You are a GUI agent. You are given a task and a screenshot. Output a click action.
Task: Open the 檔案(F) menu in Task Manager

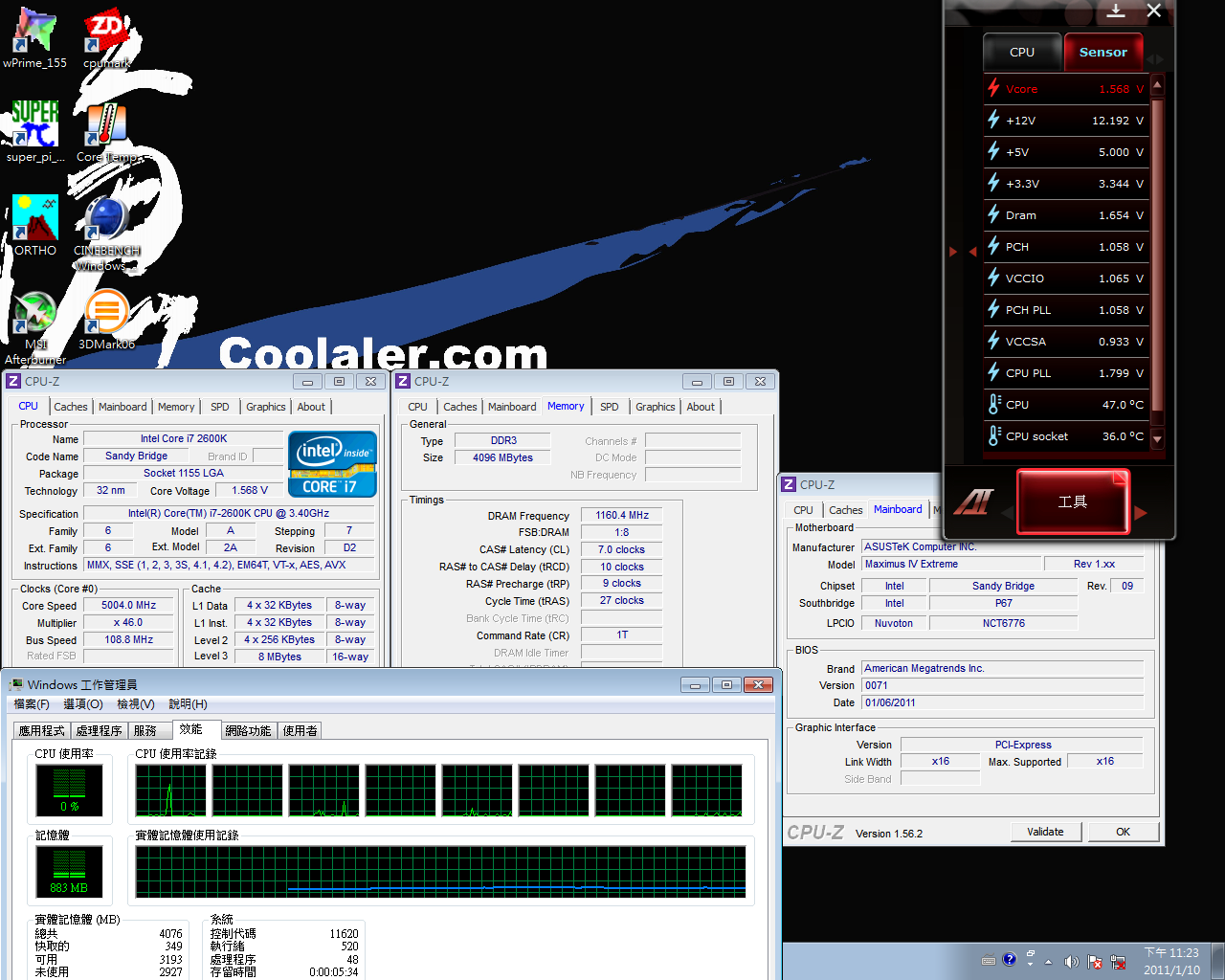(32, 704)
